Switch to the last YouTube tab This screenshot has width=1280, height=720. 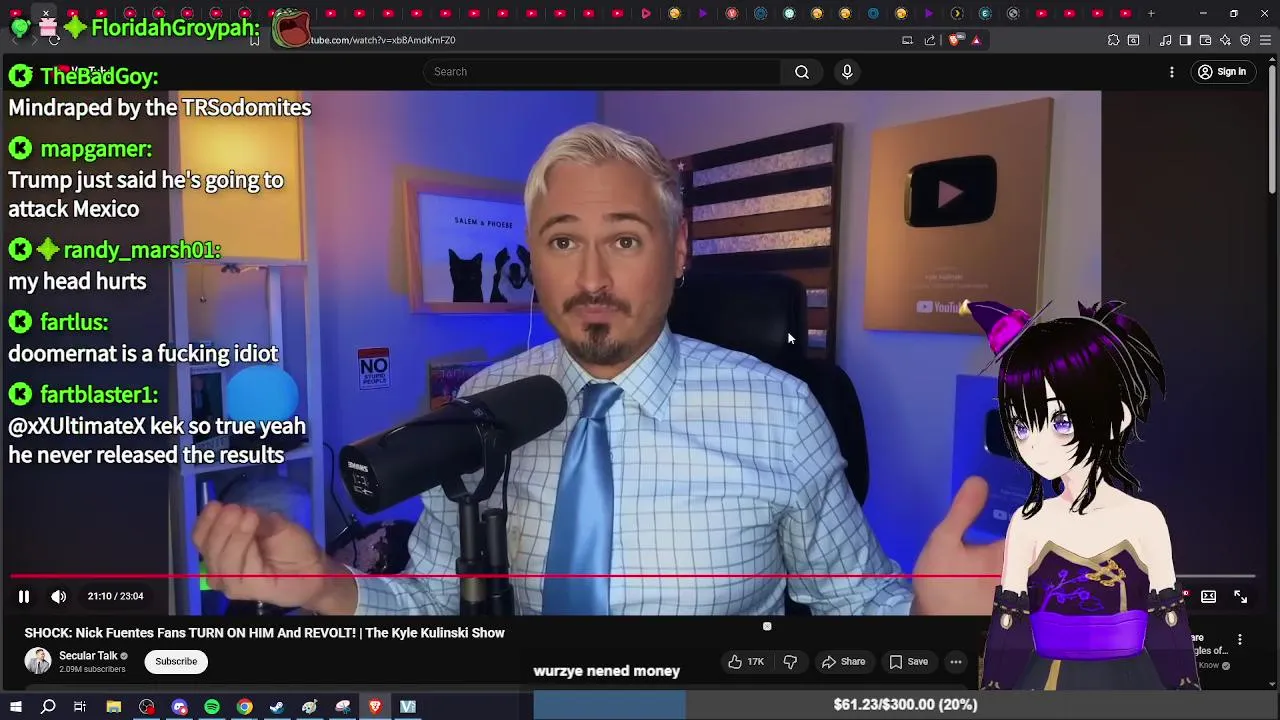[x=1125, y=13]
